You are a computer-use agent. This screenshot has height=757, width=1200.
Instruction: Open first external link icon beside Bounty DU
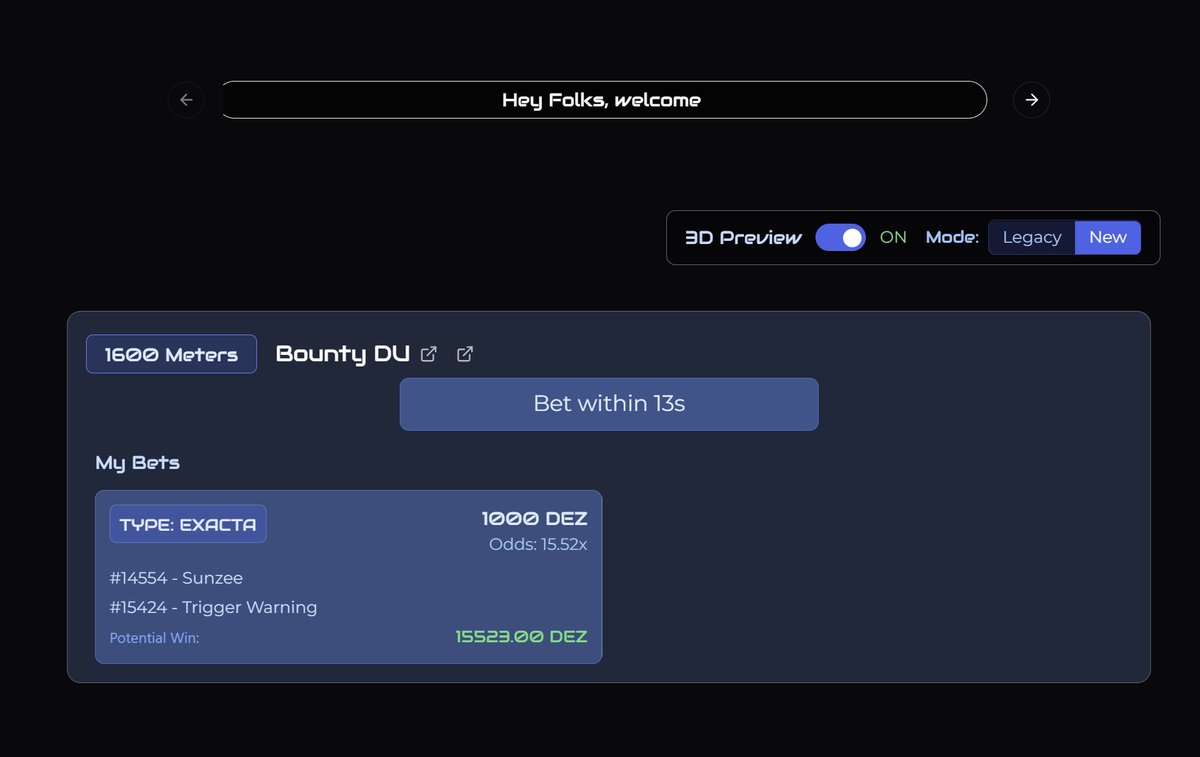(428, 354)
